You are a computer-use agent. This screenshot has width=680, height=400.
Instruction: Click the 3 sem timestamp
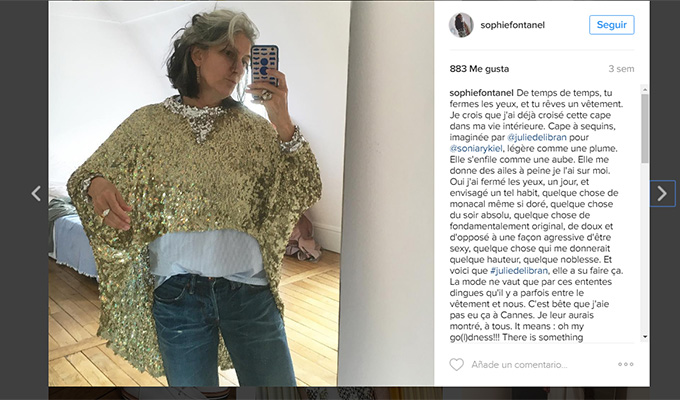click(x=621, y=69)
